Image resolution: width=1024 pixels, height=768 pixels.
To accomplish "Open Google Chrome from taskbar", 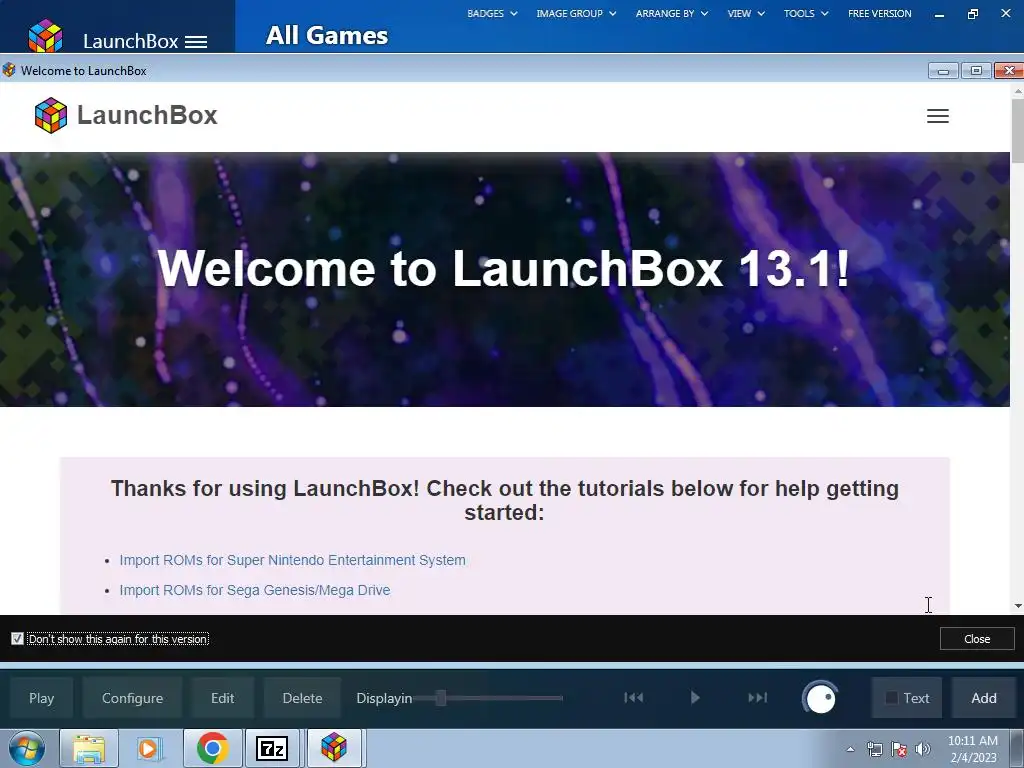I will (213, 748).
